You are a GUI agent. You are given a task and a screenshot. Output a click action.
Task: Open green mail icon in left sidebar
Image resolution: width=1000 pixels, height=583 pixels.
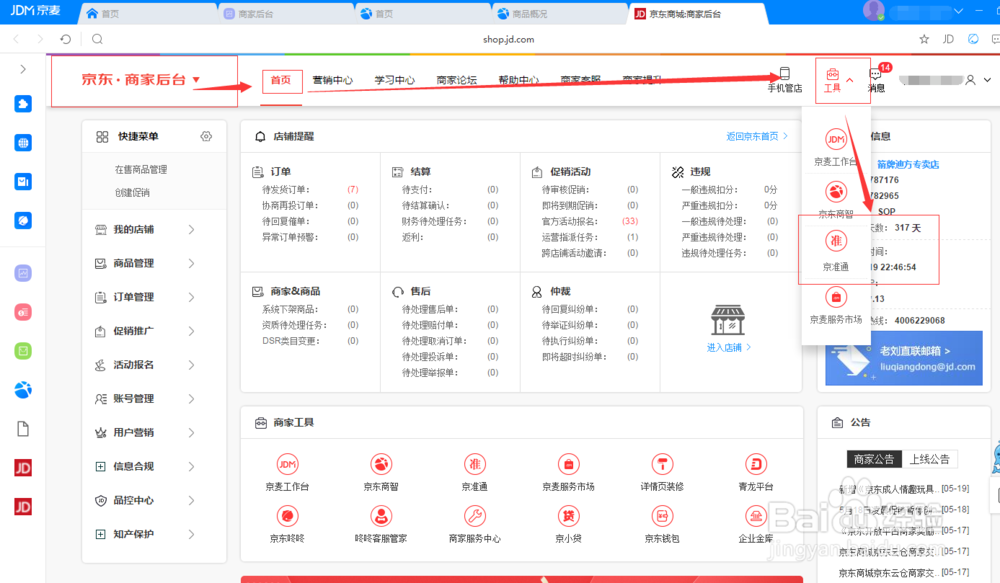(x=23, y=351)
